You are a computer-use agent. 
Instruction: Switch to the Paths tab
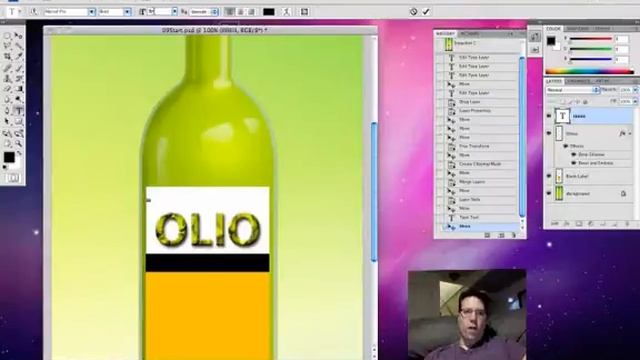click(602, 81)
